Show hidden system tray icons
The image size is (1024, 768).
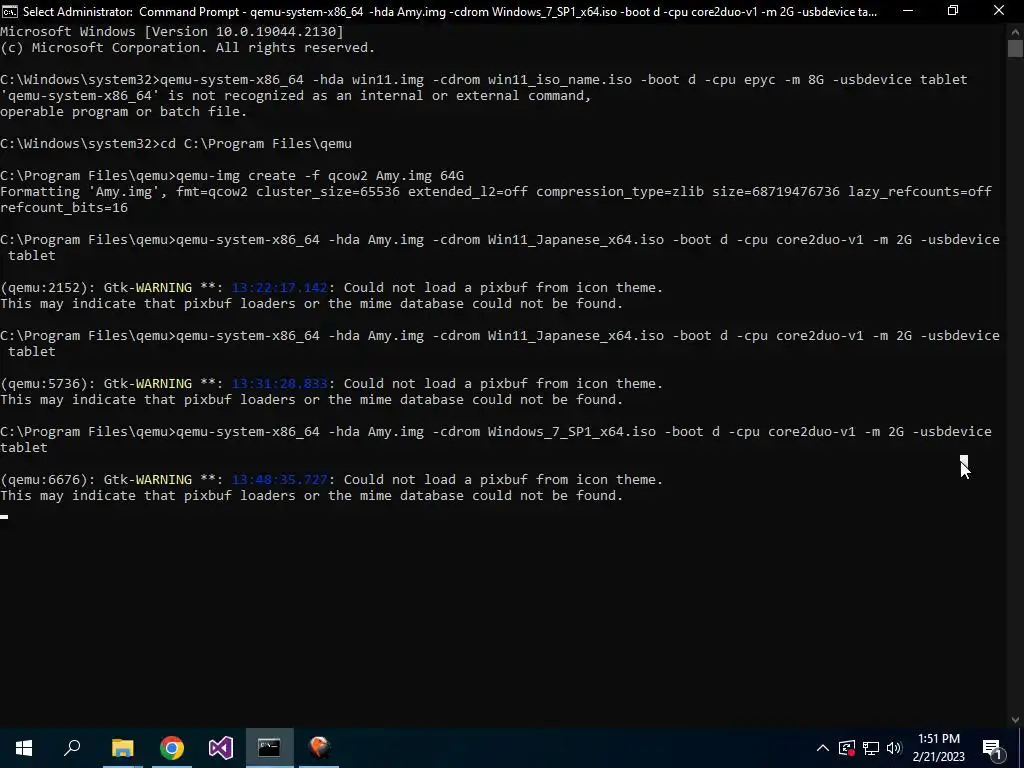coord(823,748)
